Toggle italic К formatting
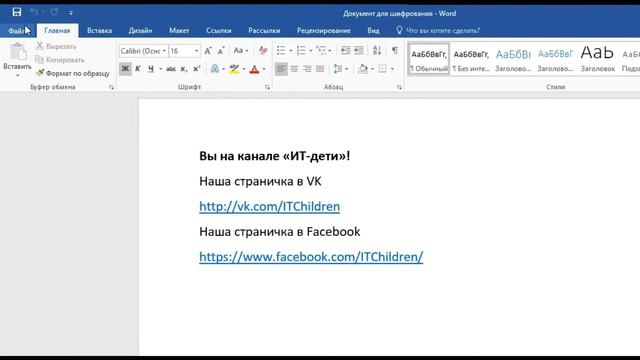 138,69
